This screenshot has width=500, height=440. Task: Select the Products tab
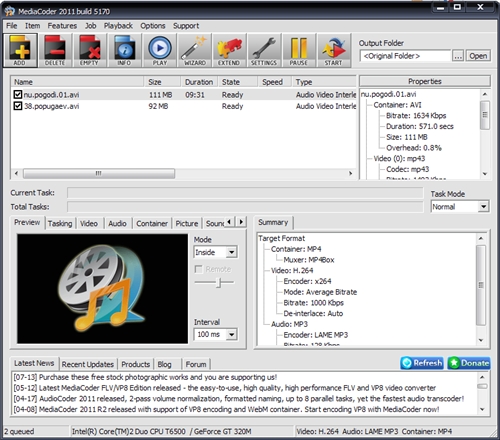click(x=135, y=364)
